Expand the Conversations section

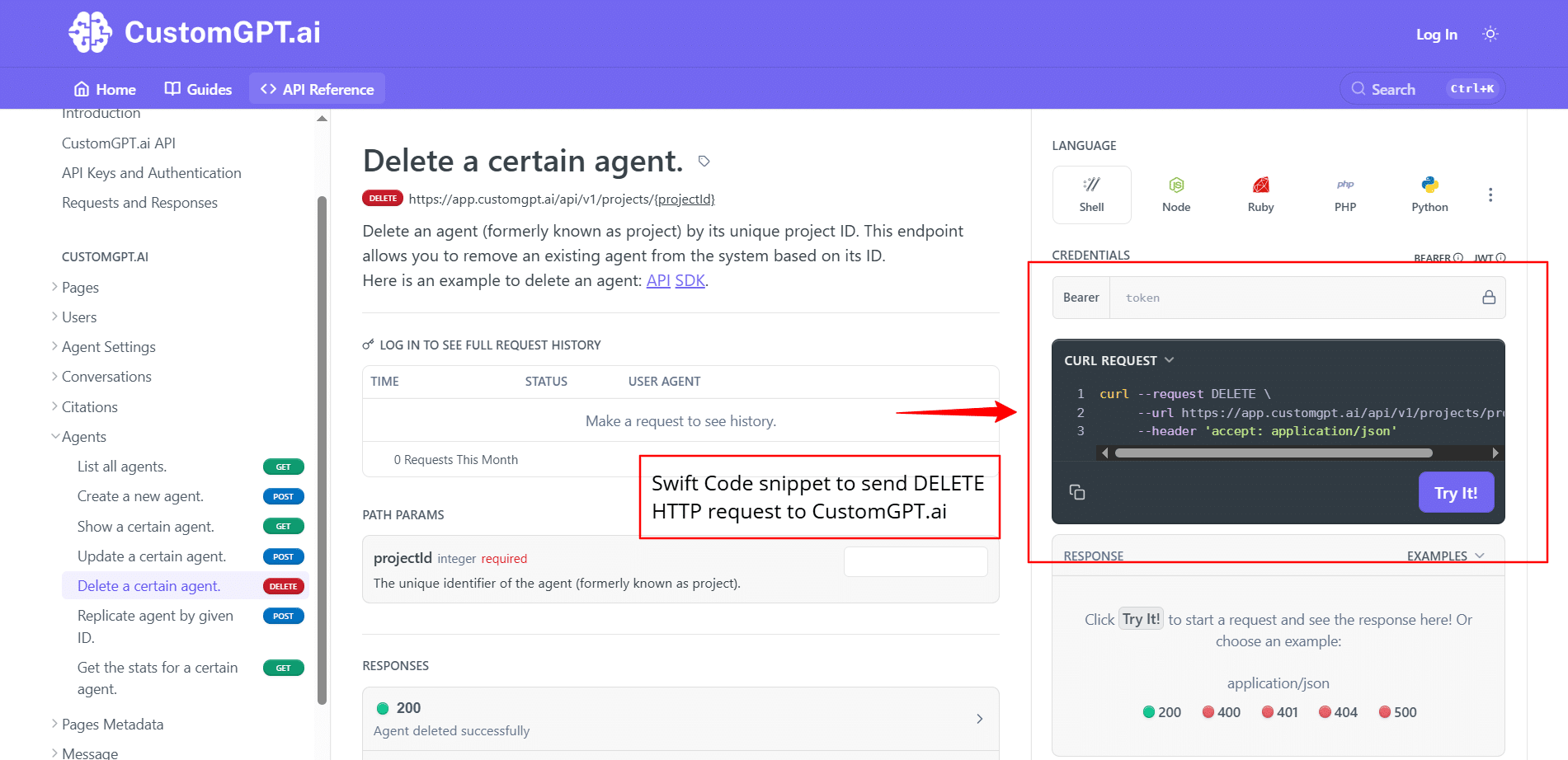[106, 376]
